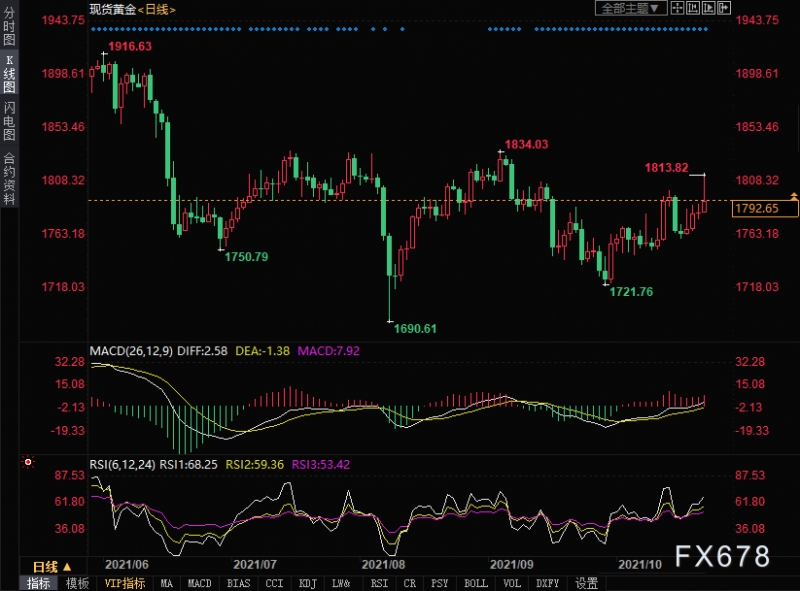The height and width of the screenshot is (591, 800).
Task: Select the K线图 side tab
Action: (9, 73)
